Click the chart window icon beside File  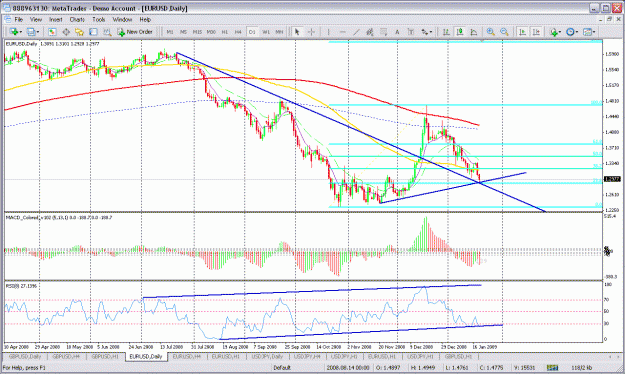coord(8,19)
